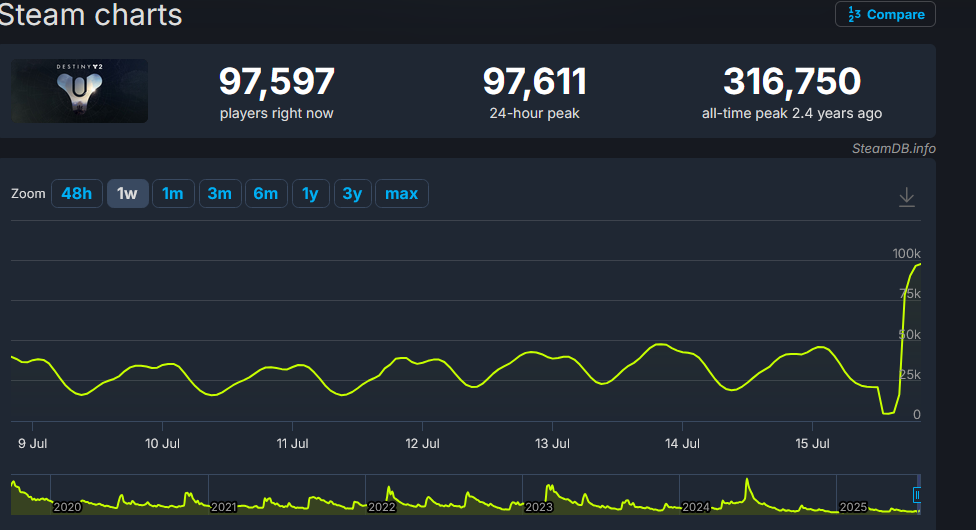Switch zoom to 3m

pyautogui.click(x=220, y=194)
